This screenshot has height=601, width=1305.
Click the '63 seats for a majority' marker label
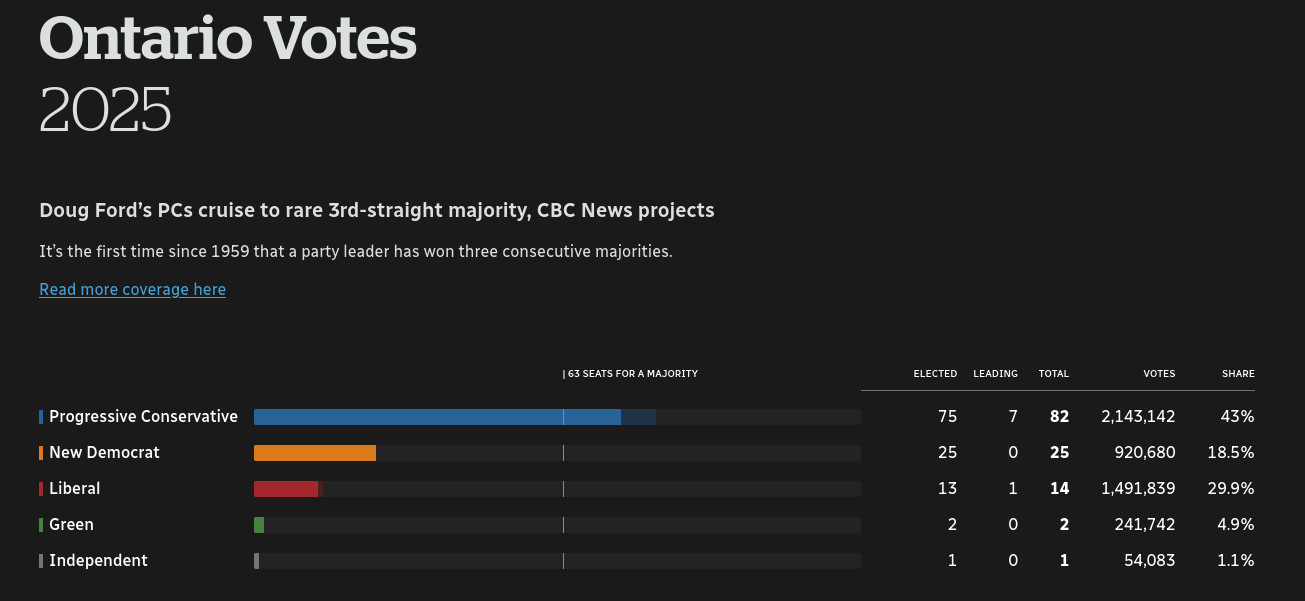tap(631, 374)
